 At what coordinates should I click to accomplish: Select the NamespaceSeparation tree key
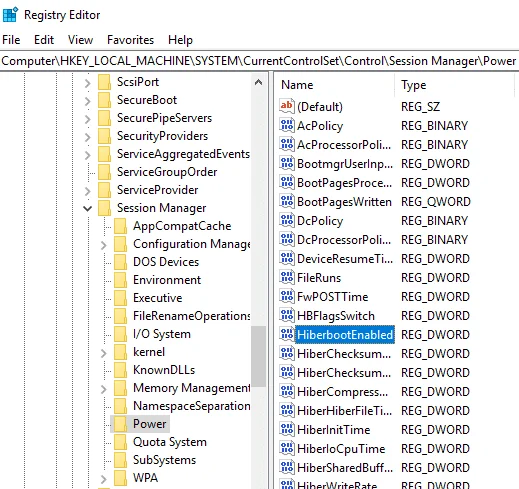(x=191, y=406)
